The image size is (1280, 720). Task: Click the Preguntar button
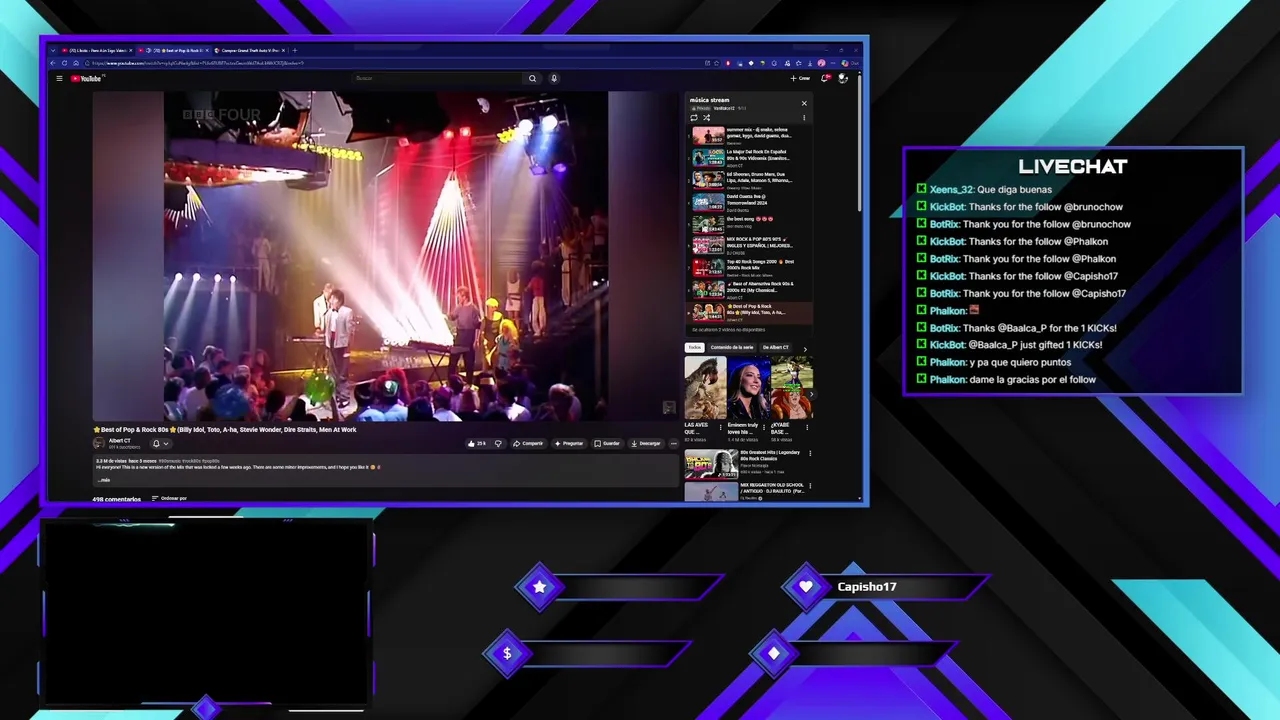pos(569,443)
